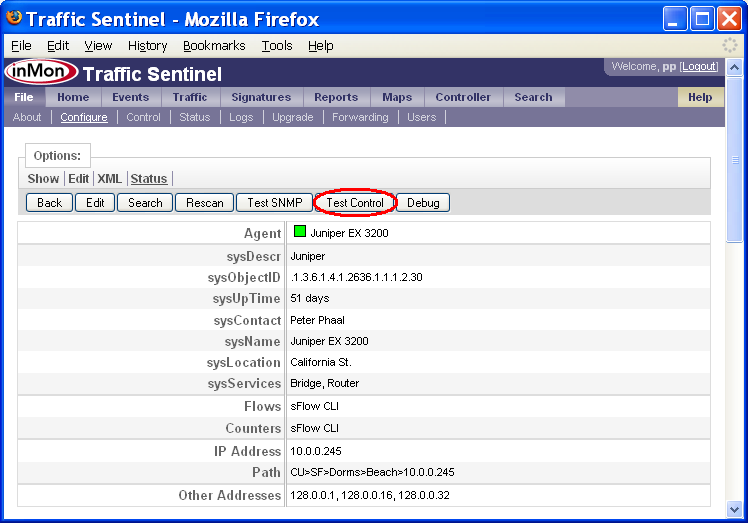
Task: Click the IP Address value 10.0.0.245
Action: pos(316,451)
